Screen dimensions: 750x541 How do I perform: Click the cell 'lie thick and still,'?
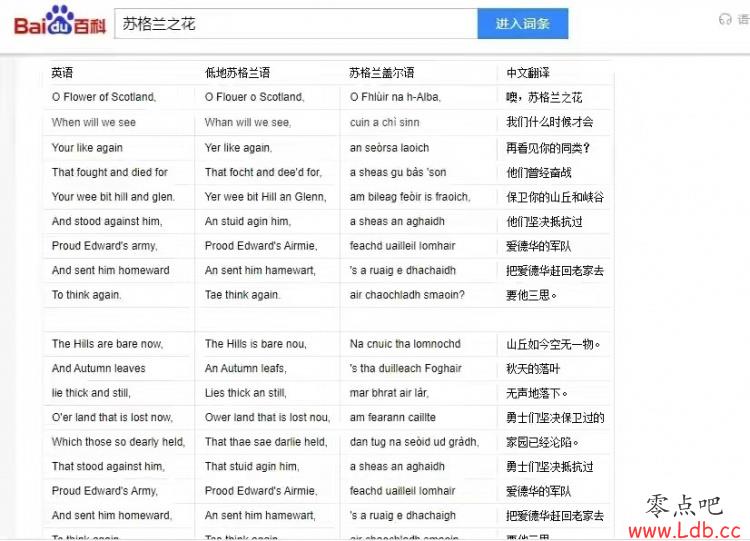click(x=91, y=393)
